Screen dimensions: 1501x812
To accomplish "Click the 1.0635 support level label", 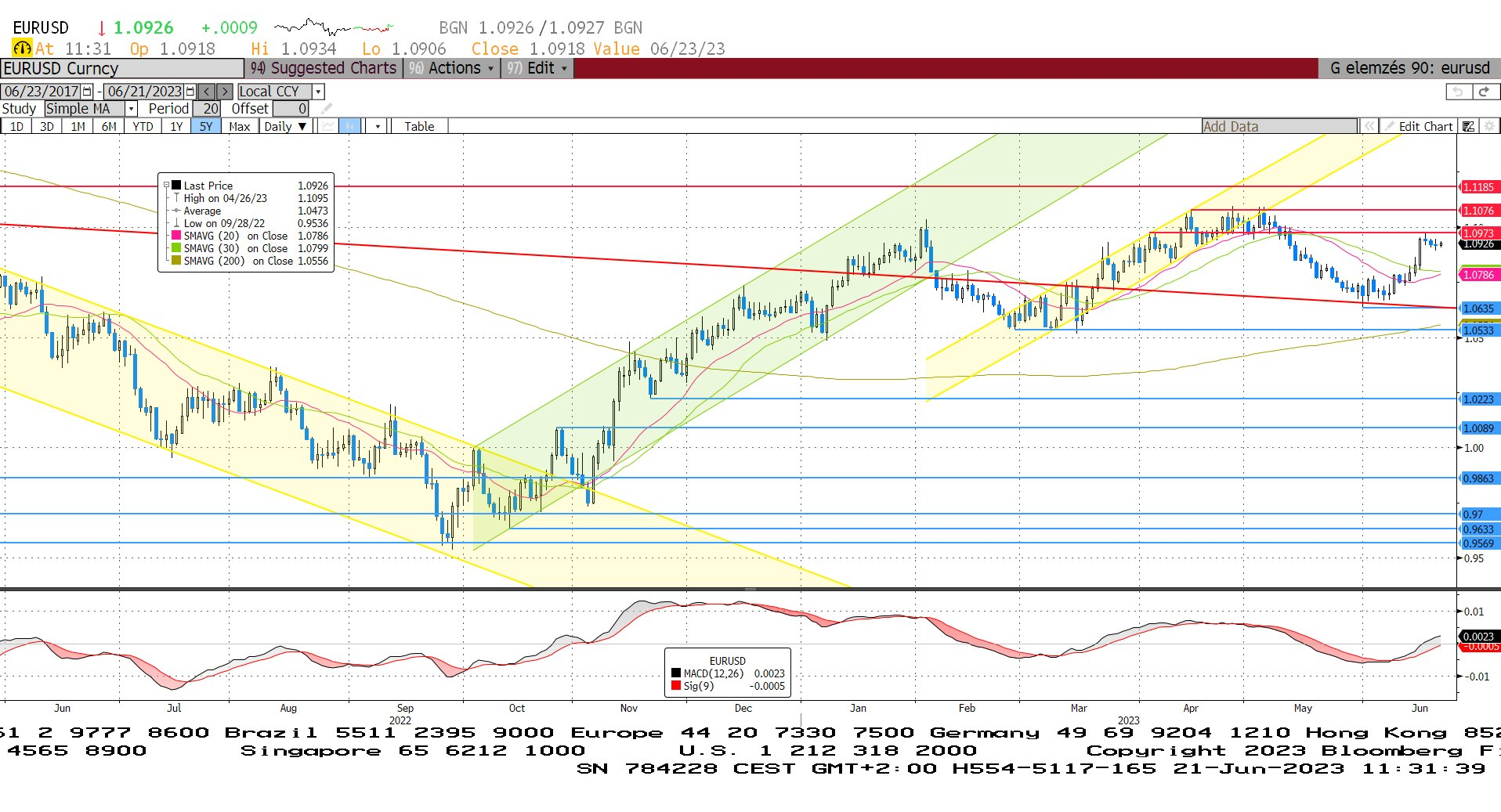I will coord(1479,309).
